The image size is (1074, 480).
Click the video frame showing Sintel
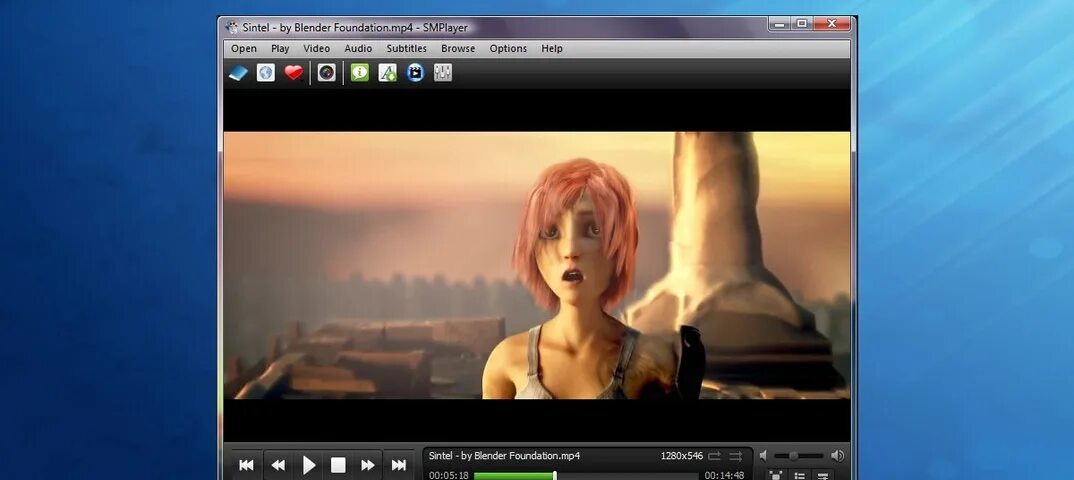pyautogui.click(x=537, y=265)
